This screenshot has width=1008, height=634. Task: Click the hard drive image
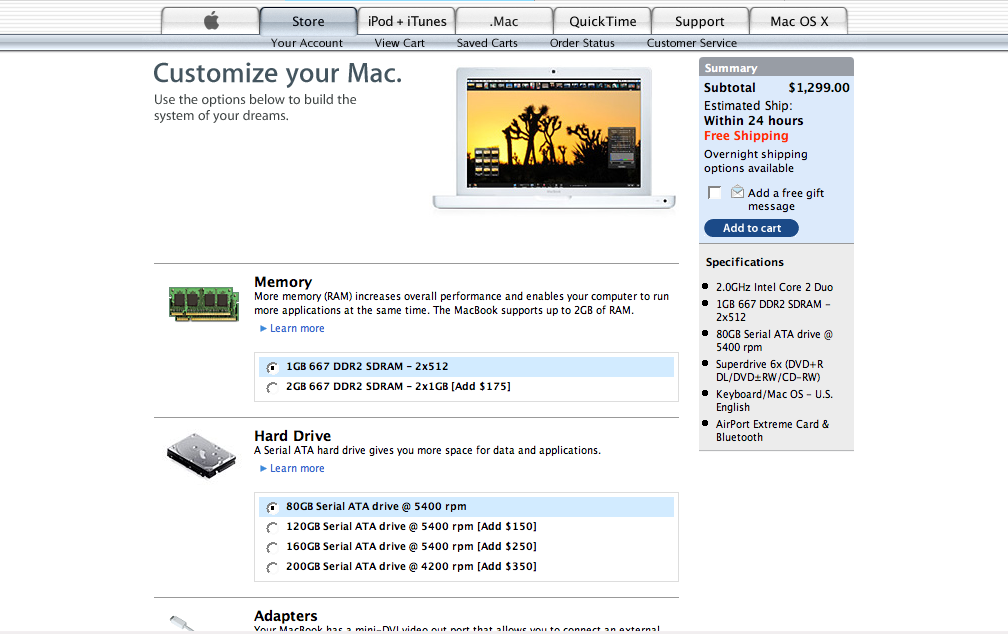[201, 456]
